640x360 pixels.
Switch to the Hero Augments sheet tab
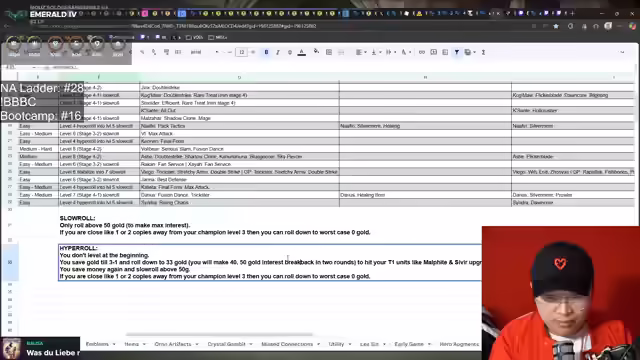(x=459, y=344)
